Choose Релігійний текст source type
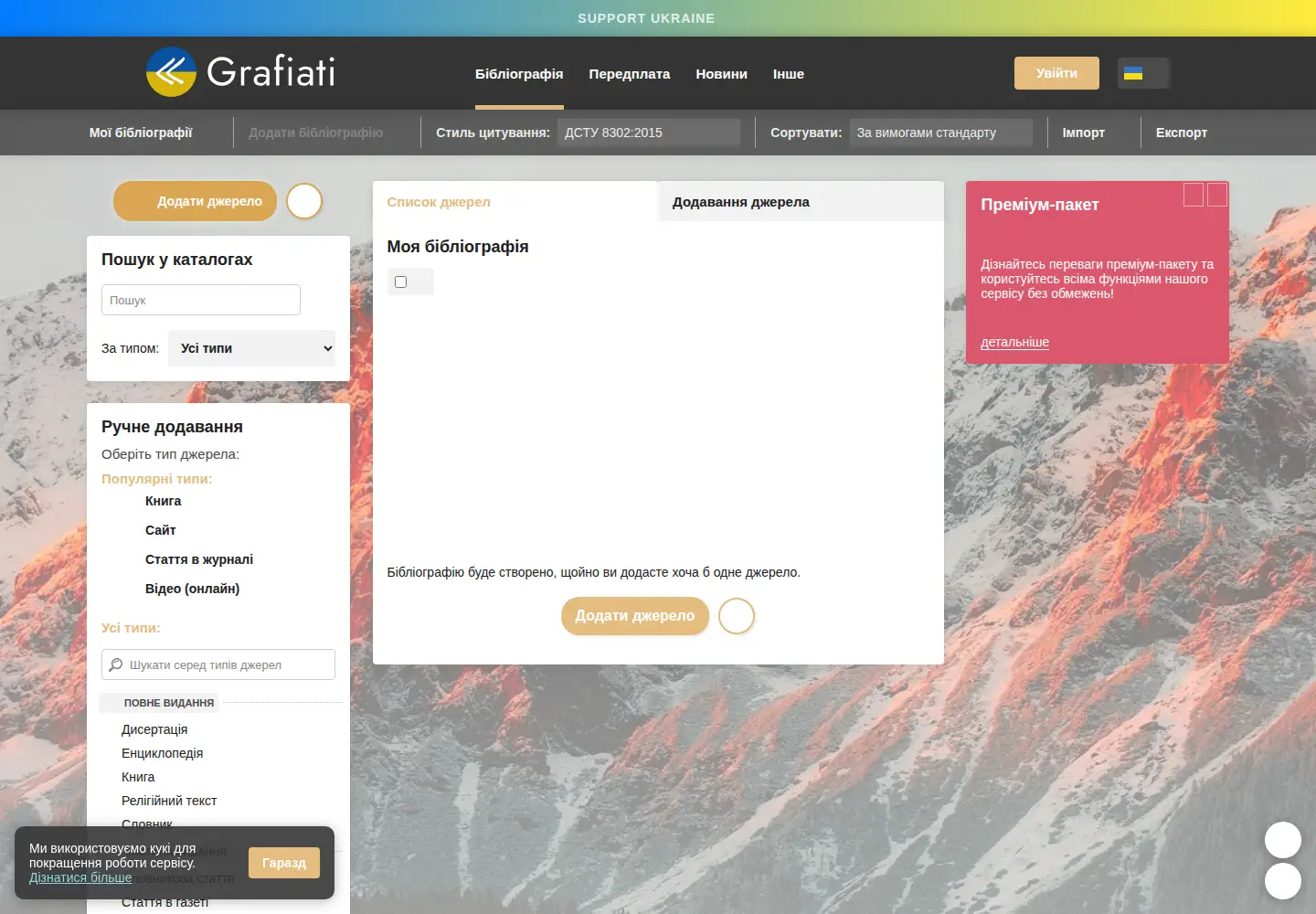 (169, 801)
